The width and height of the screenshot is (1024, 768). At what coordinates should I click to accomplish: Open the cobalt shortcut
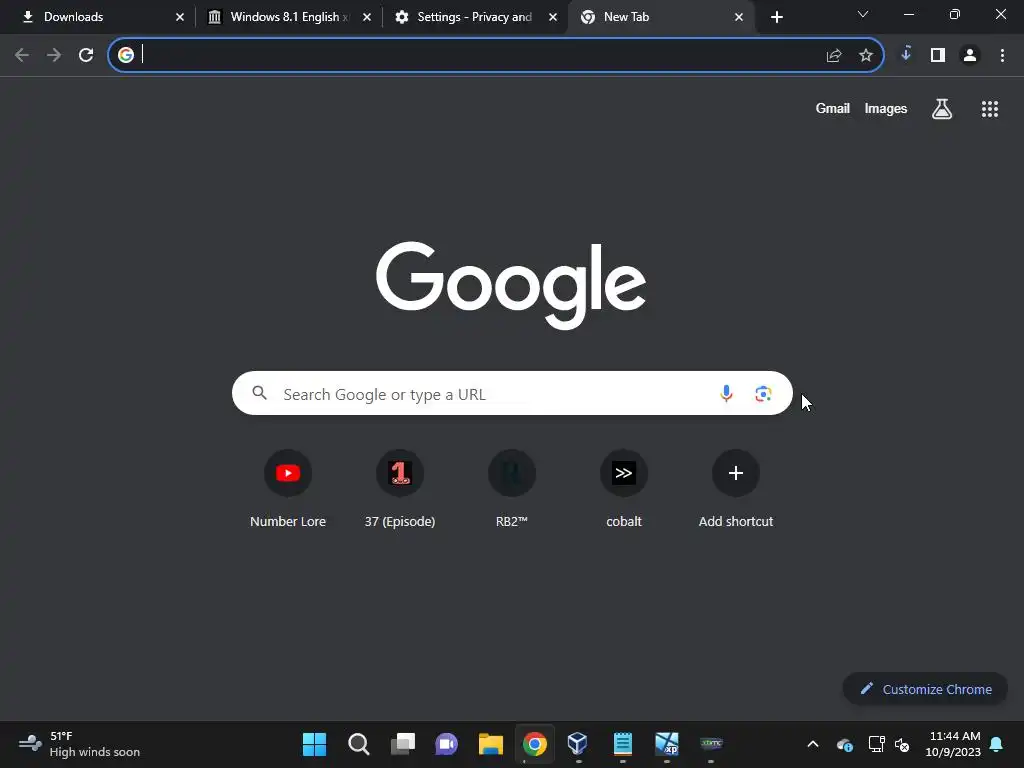tap(624, 488)
